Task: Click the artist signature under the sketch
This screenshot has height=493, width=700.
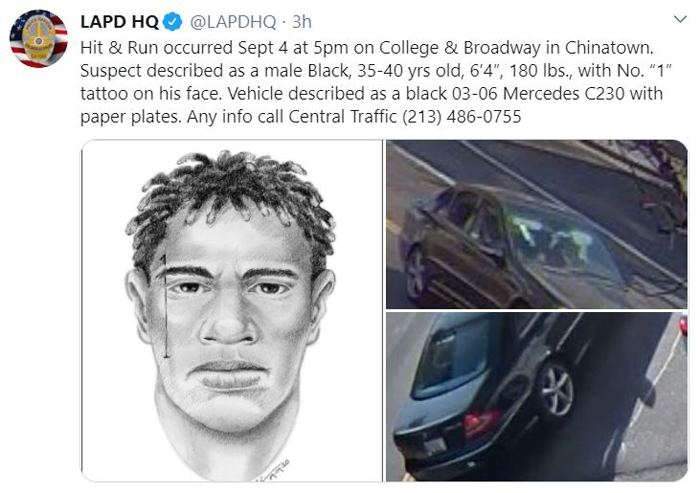Action: pyautogui.click(x=273, y=472)
